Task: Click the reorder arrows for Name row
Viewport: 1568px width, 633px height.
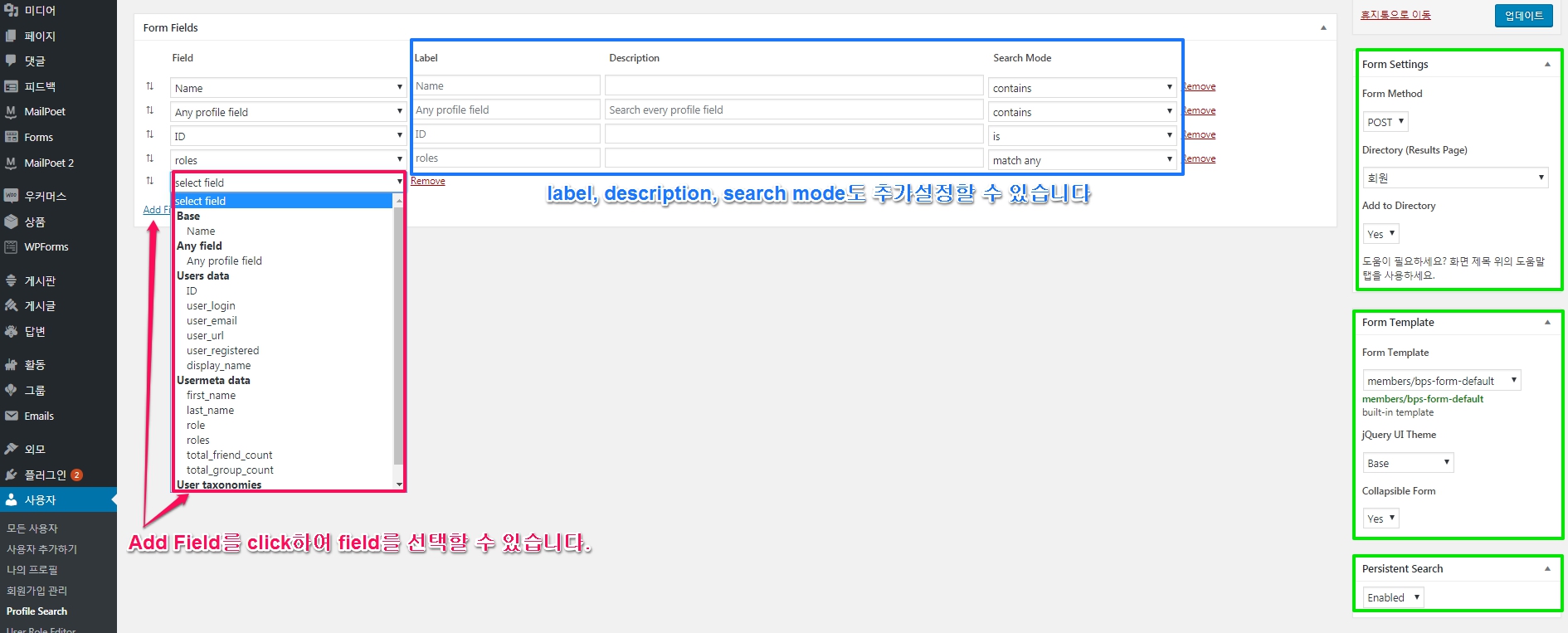Action: pos(150,86)
